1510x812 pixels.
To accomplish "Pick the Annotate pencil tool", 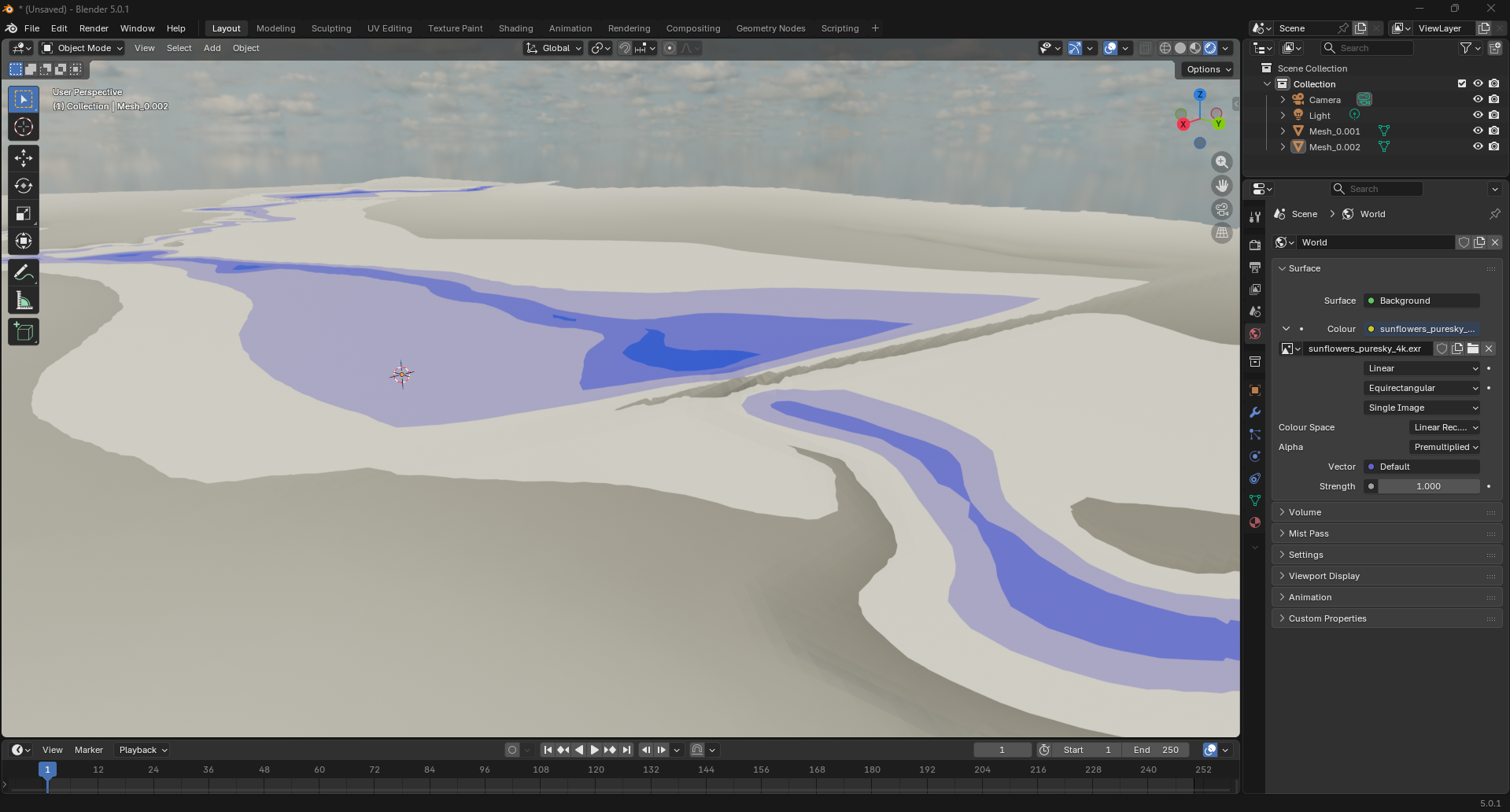I will click(24, 273).
